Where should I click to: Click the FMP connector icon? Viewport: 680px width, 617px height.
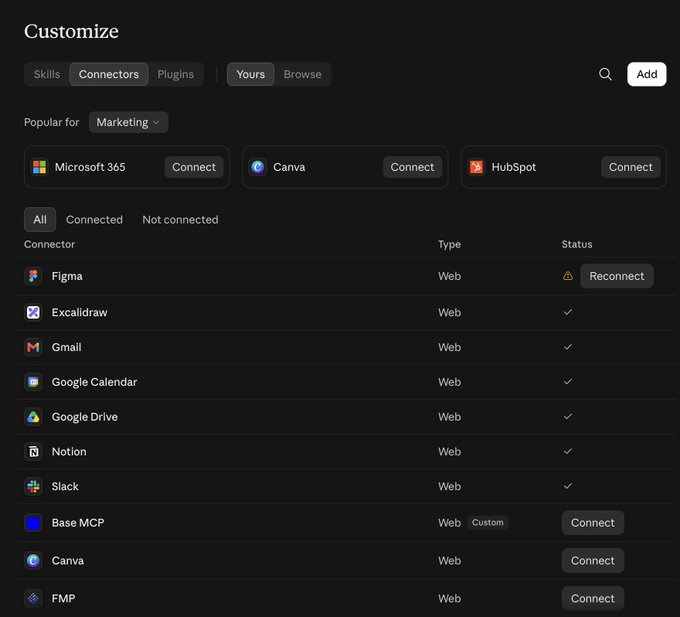[x=33, y=598]
